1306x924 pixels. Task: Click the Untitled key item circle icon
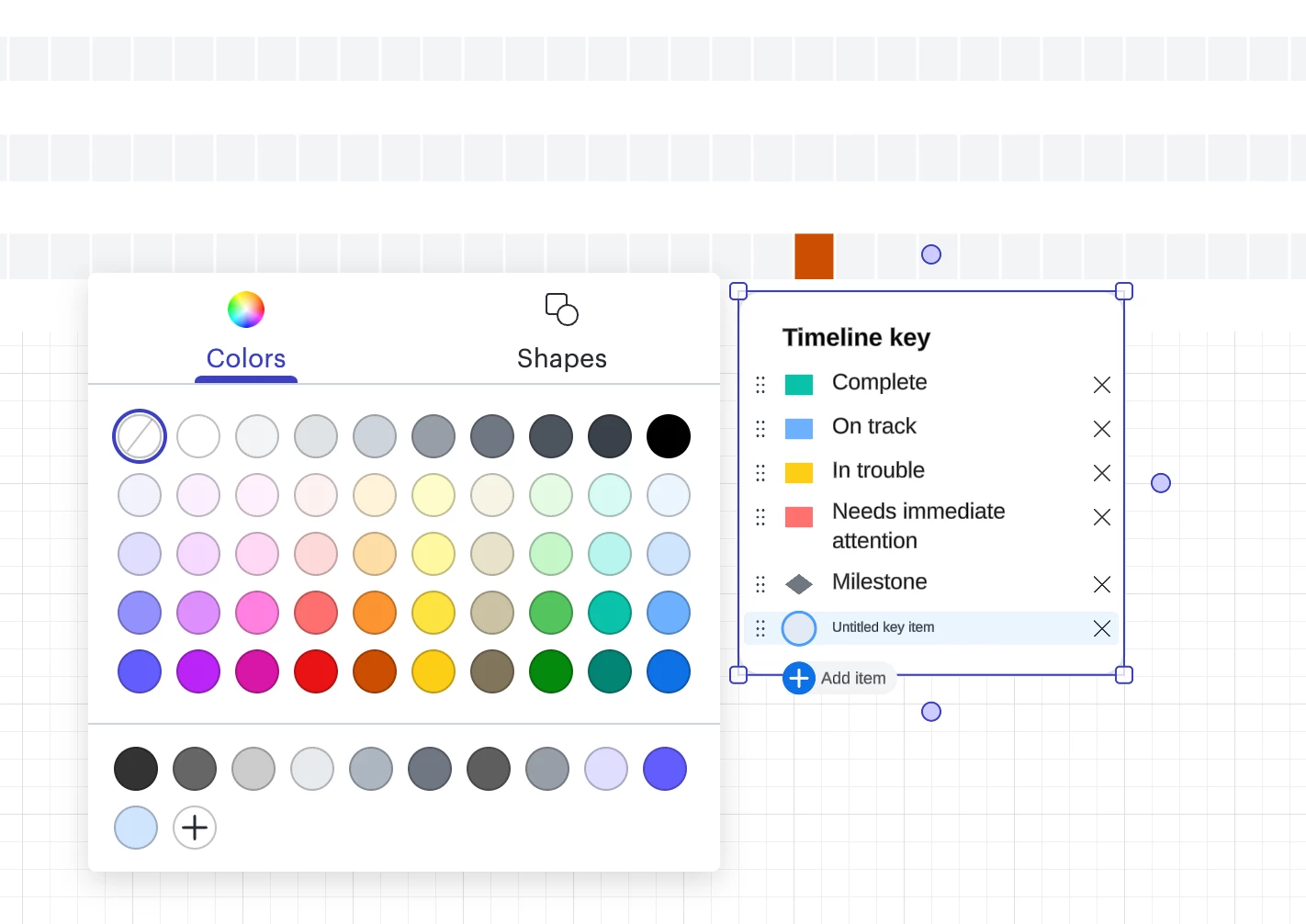(799, 628)
